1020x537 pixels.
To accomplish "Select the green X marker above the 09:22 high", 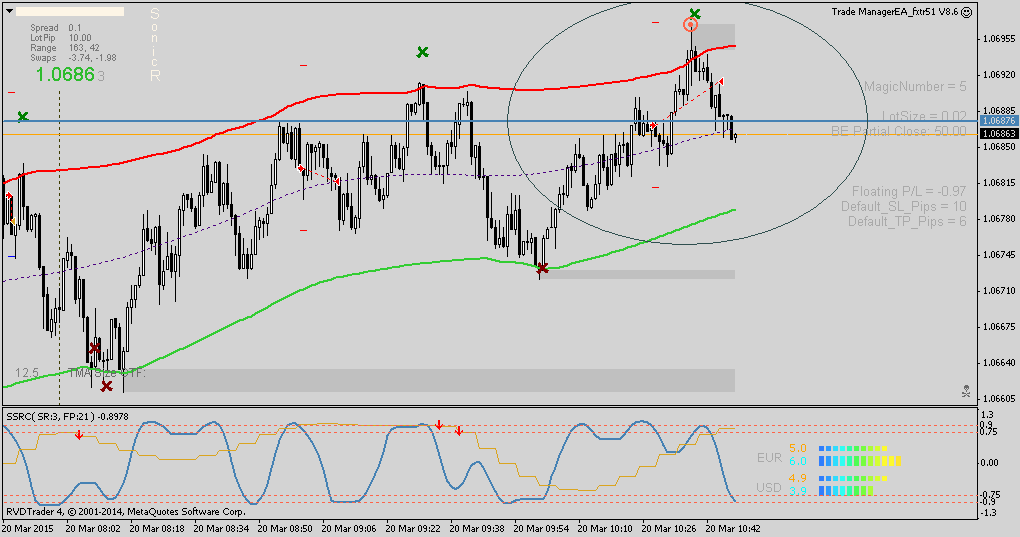I will click(422, 52).
